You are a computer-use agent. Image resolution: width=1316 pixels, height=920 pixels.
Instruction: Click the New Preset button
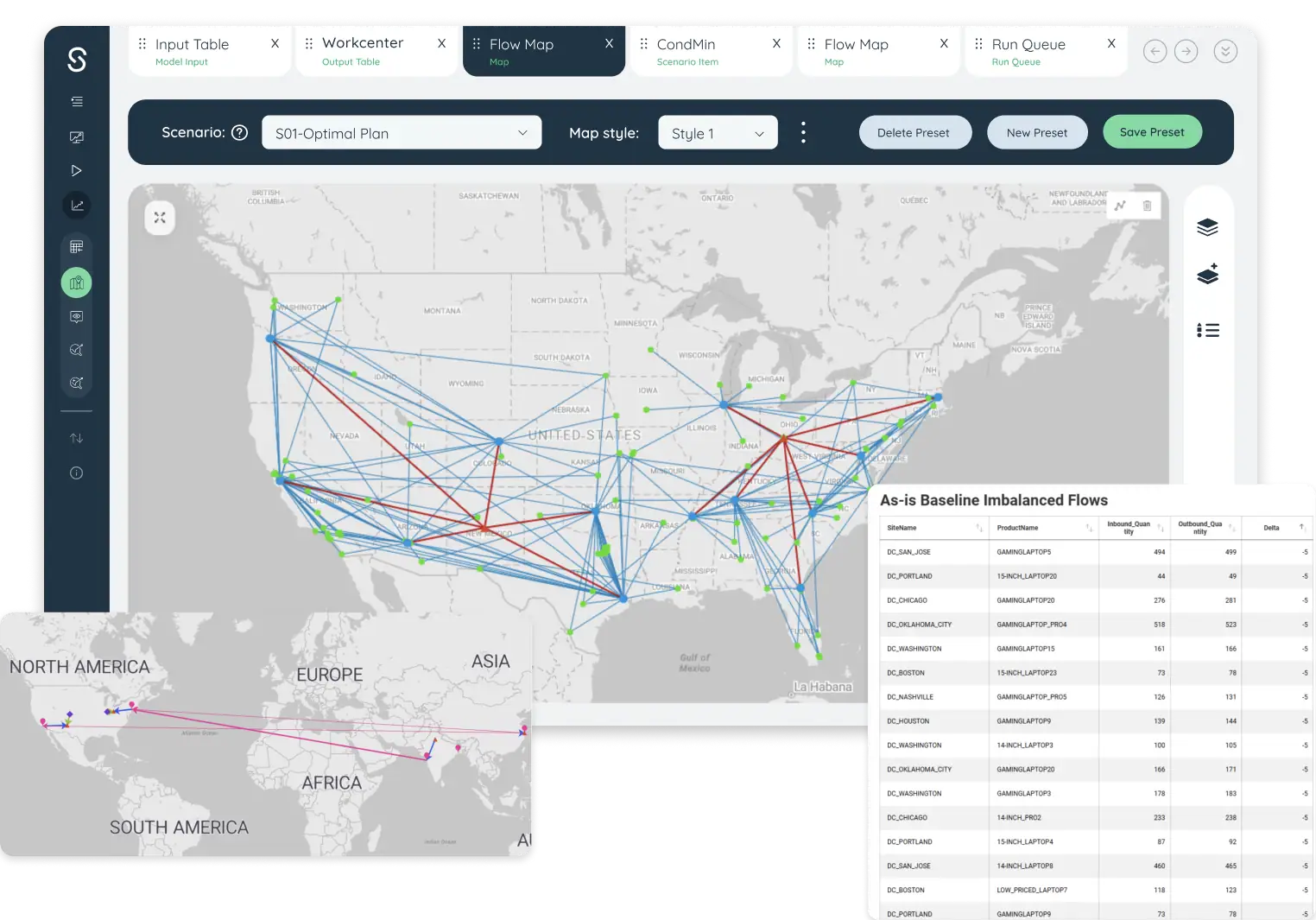(x=1037, y=131)
